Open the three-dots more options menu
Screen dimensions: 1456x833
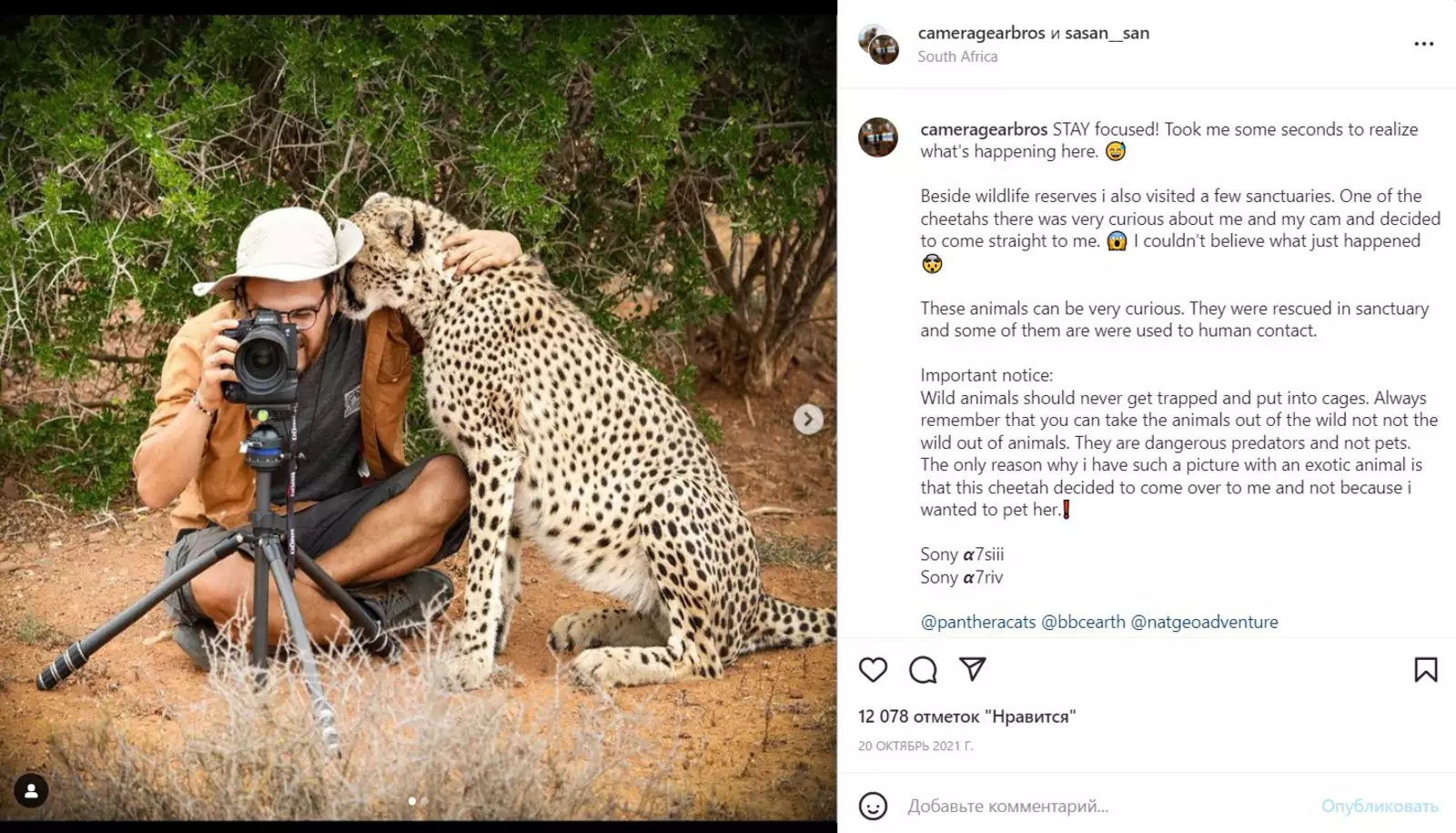1423,44
